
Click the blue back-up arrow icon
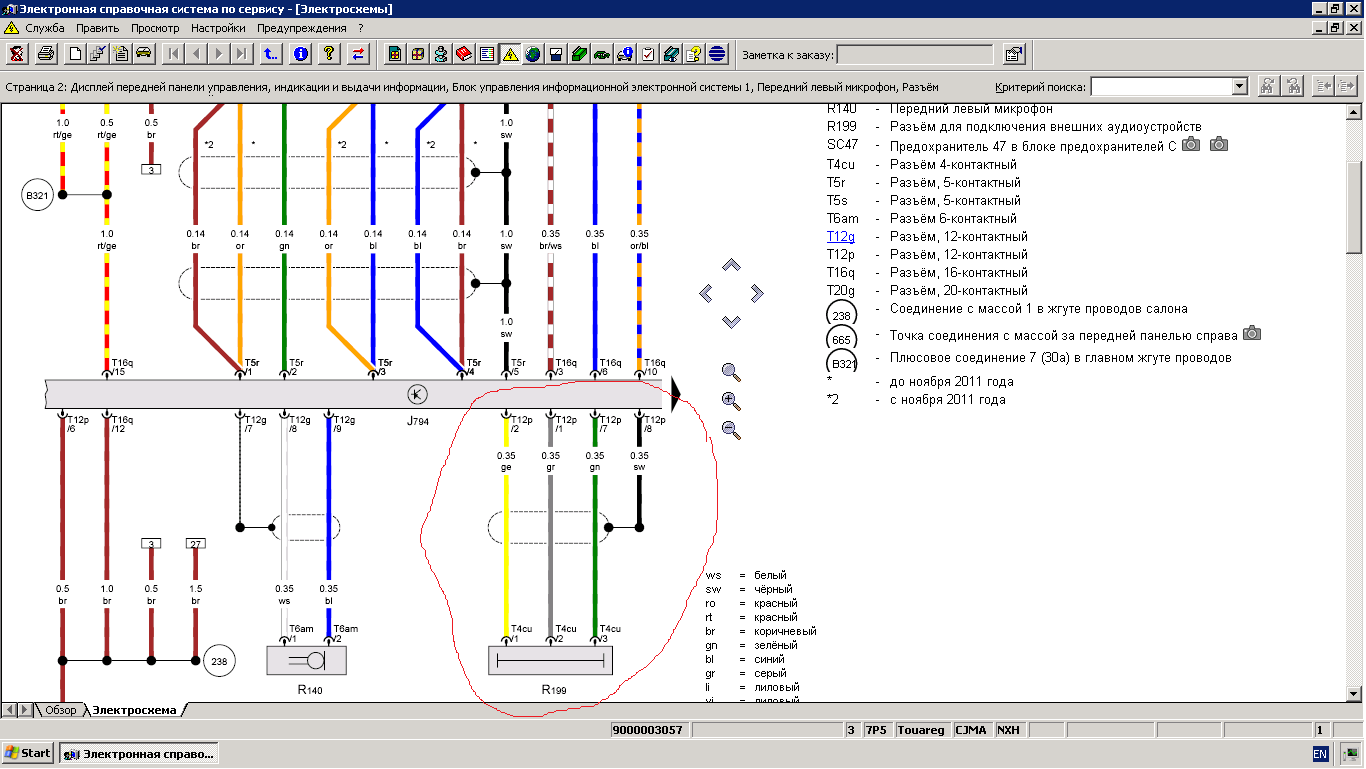271,53
